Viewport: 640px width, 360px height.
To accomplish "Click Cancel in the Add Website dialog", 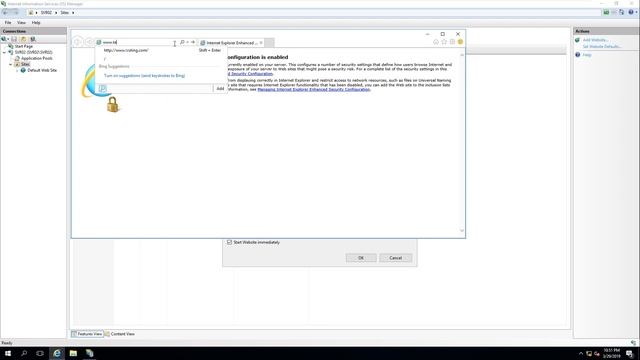I will tap(396, 258).
